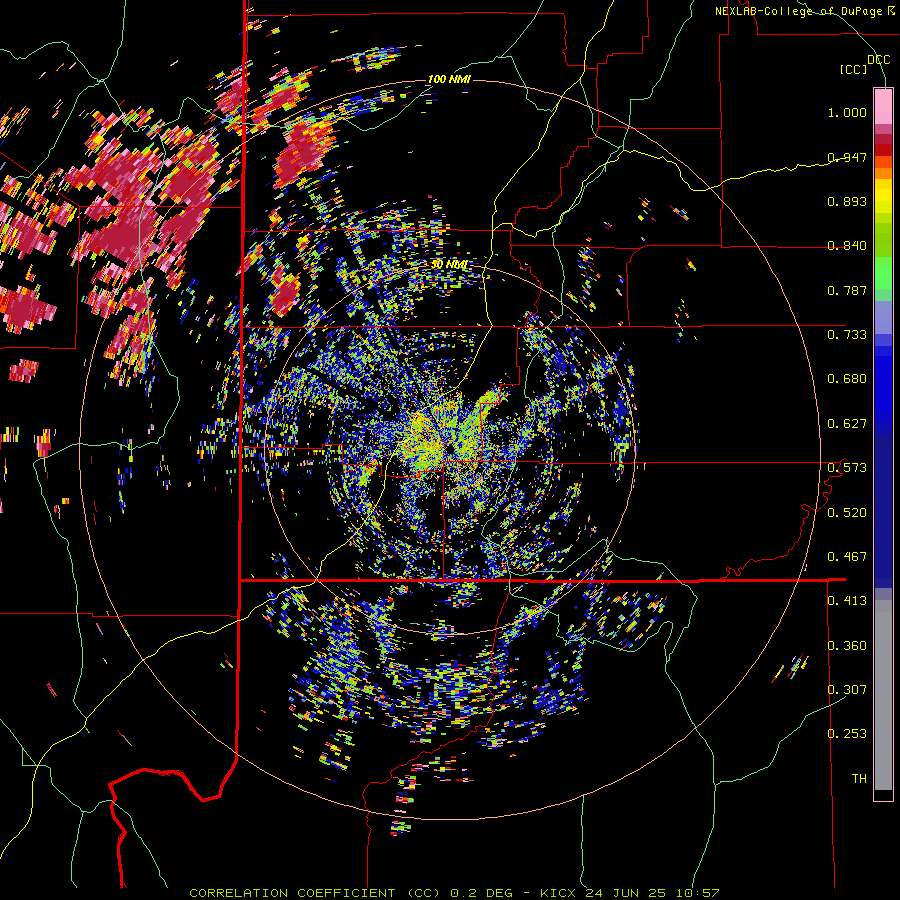This screenshot has height=900, width=900.
Task: Click the 1.000 value on color scale
Action: tap(847, 112)
